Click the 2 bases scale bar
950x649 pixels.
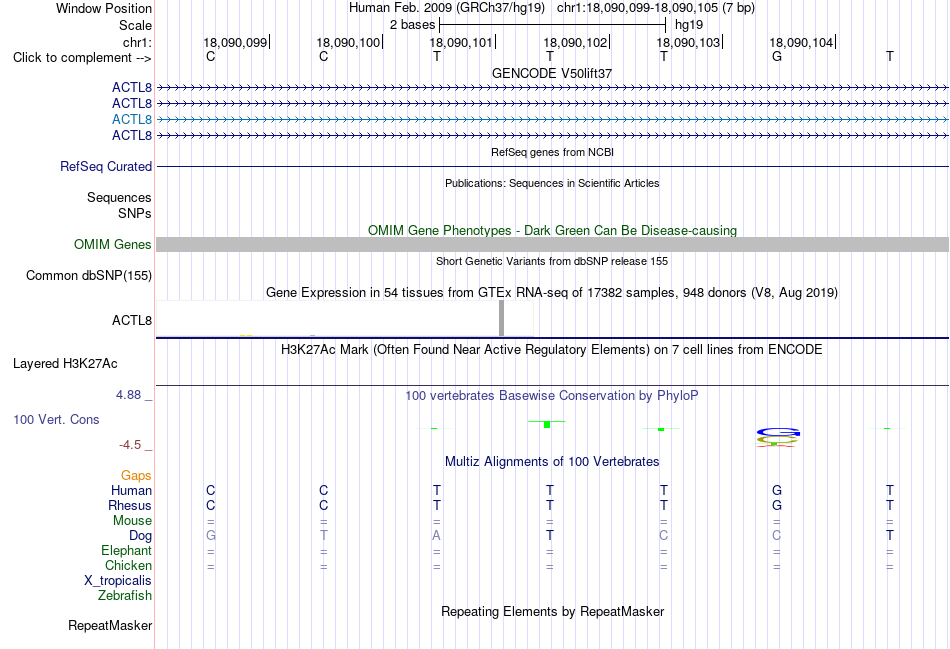coord(552,25)
